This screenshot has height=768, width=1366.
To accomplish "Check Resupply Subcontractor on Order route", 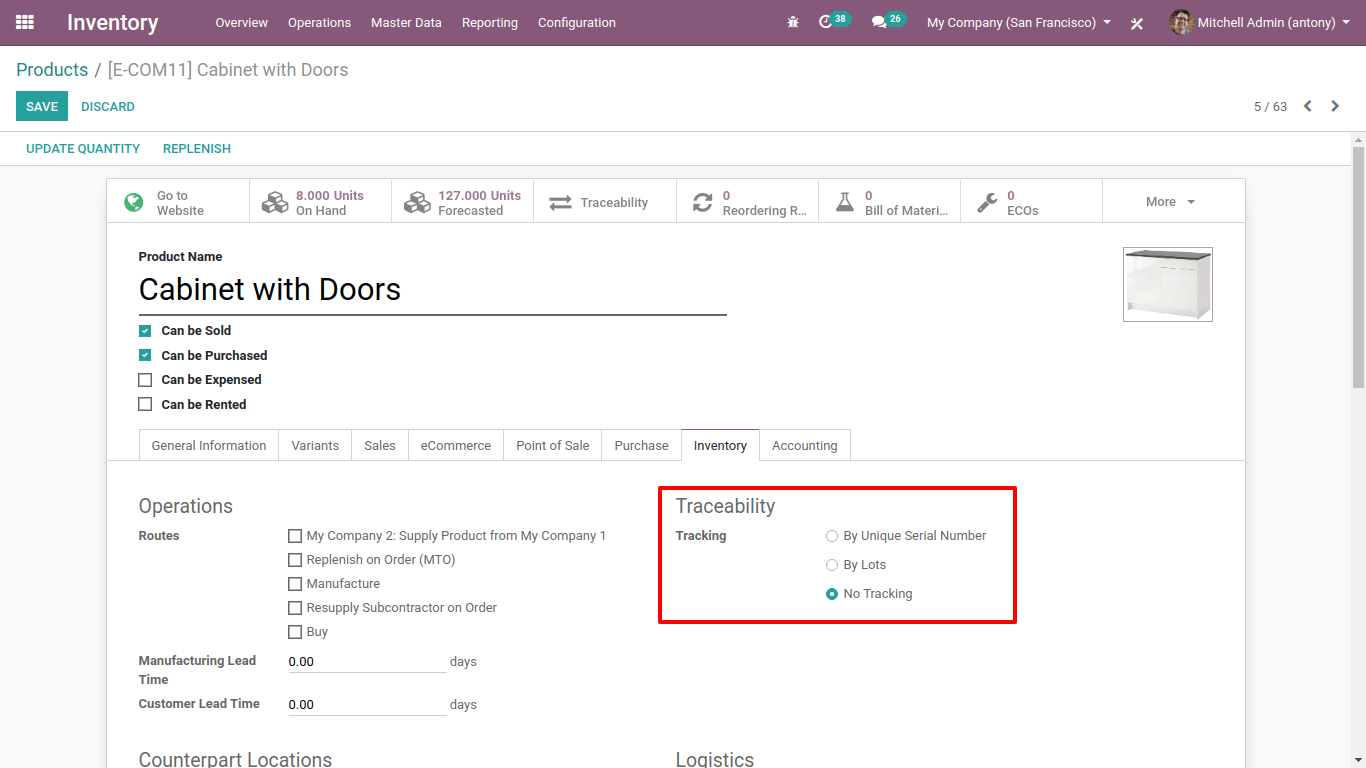I will click(x=295, y=608).
